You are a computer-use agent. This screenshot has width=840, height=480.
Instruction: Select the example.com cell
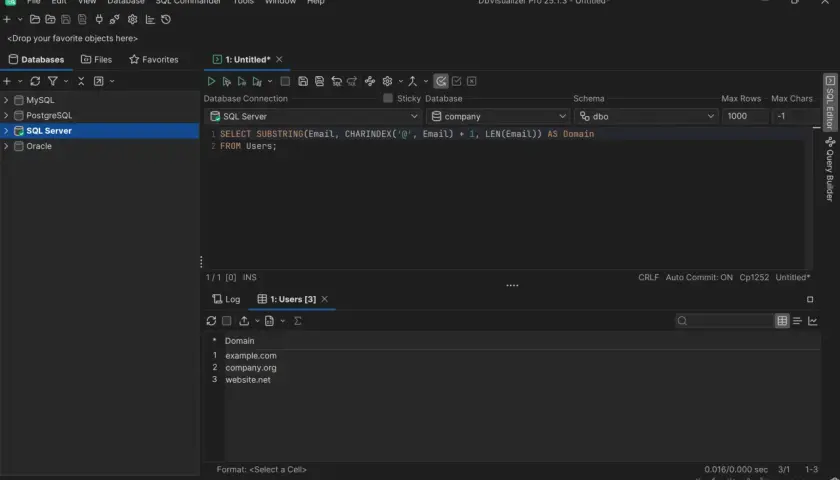[251, 356]
